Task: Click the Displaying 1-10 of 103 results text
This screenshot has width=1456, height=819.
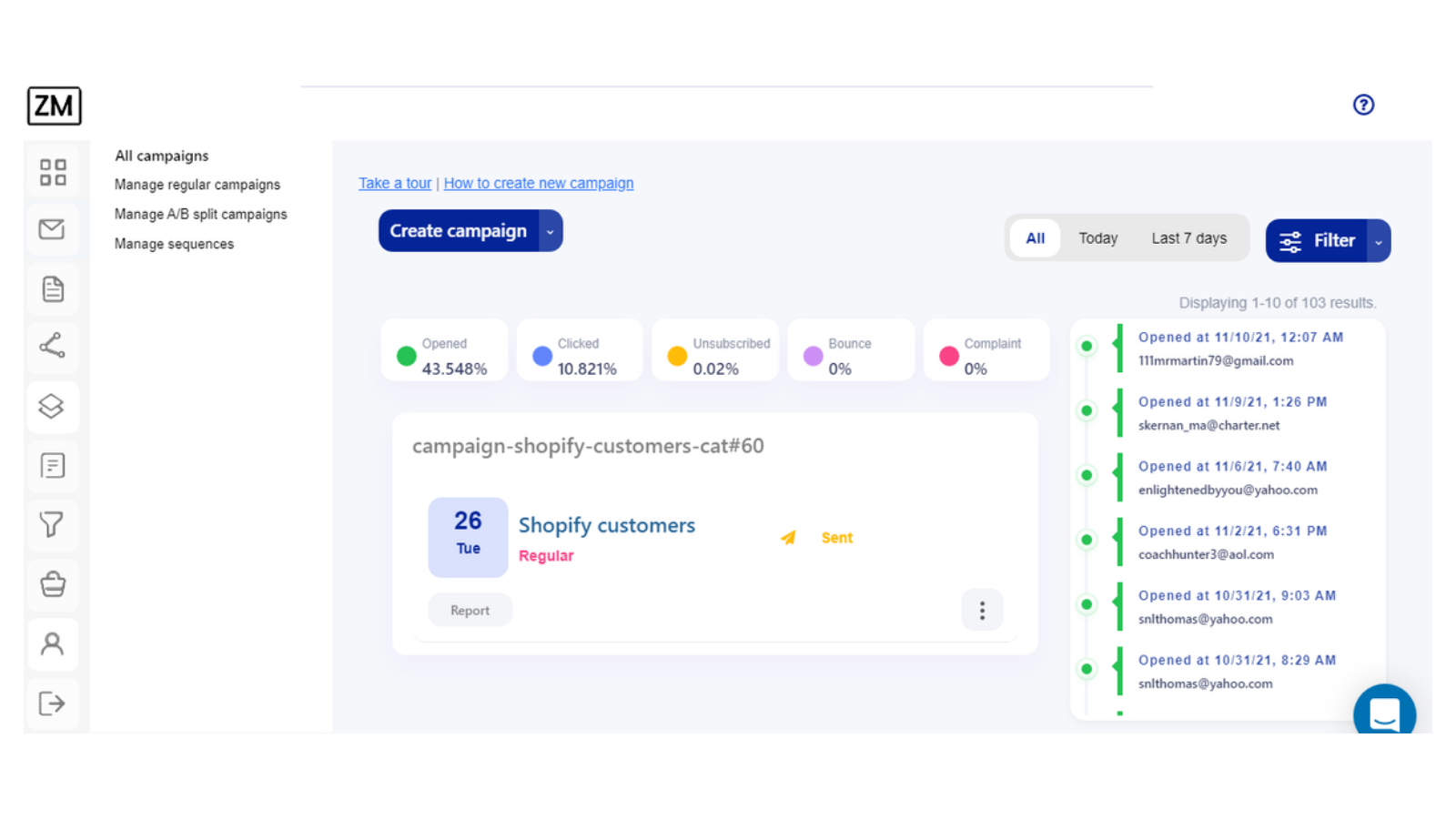Action: pyautogui.click(x=1278, y=303)
